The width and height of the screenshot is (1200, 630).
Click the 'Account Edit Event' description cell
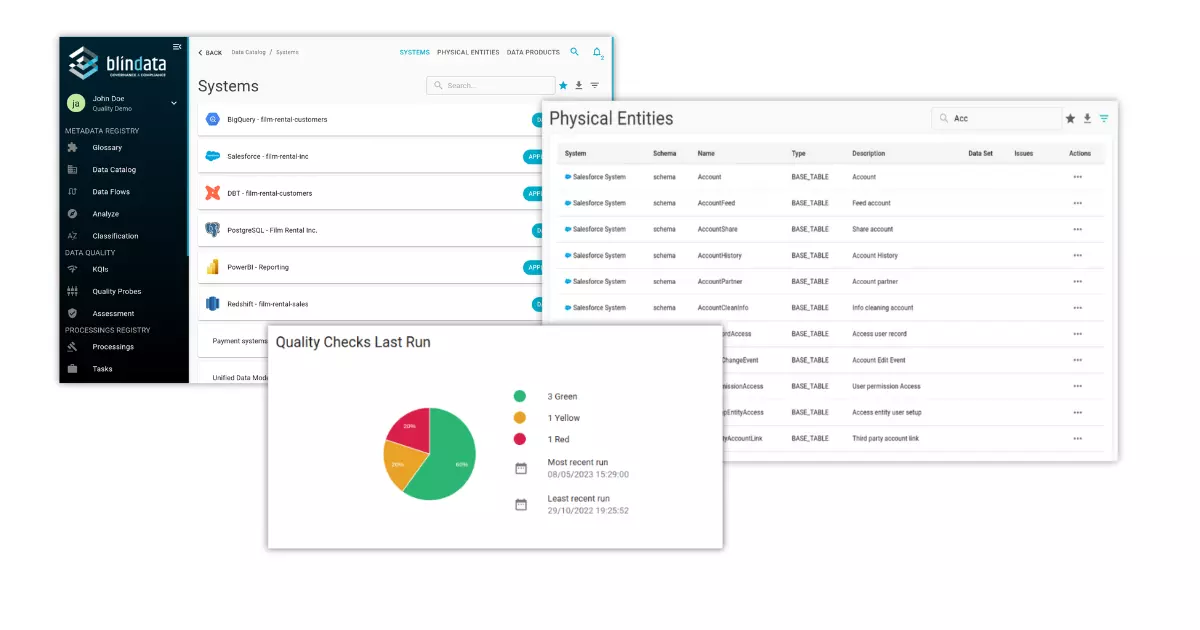(879, 360)
